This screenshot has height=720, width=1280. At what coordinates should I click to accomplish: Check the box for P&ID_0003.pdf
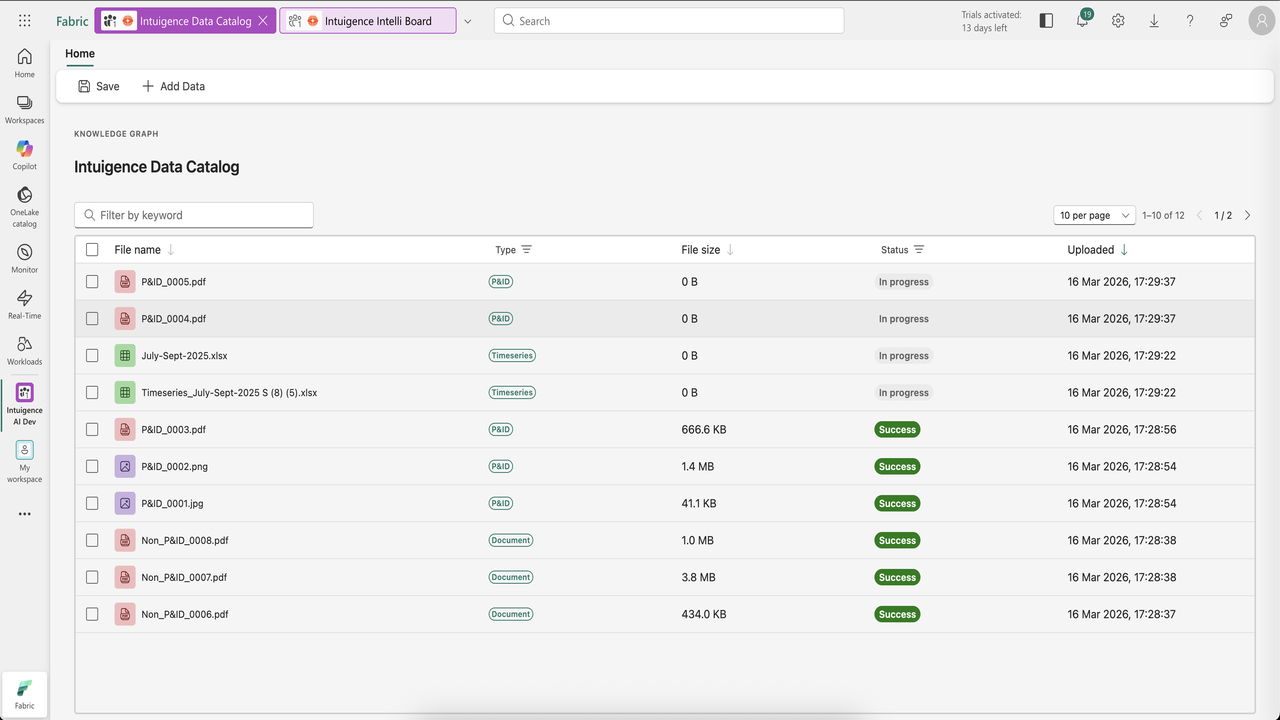click(92, 429)
